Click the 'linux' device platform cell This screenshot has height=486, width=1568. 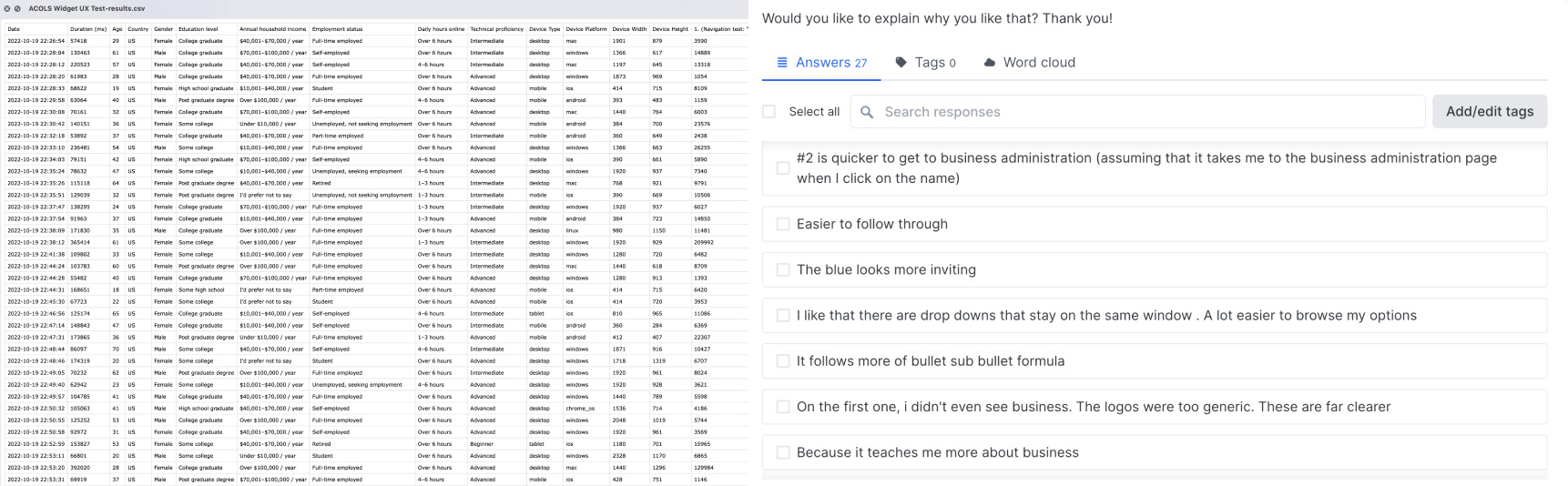pyautogui.click(x=572, y=230)
